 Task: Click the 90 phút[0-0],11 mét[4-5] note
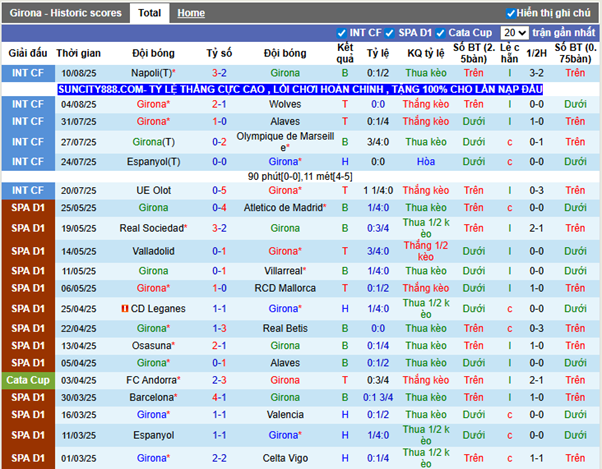pos(300,177)
